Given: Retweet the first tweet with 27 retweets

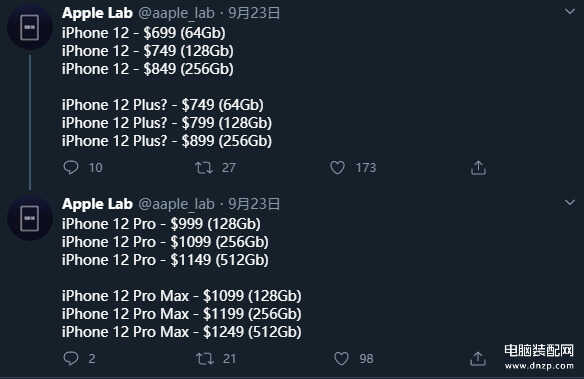Looking at the screenshot, I should [204, 168].
